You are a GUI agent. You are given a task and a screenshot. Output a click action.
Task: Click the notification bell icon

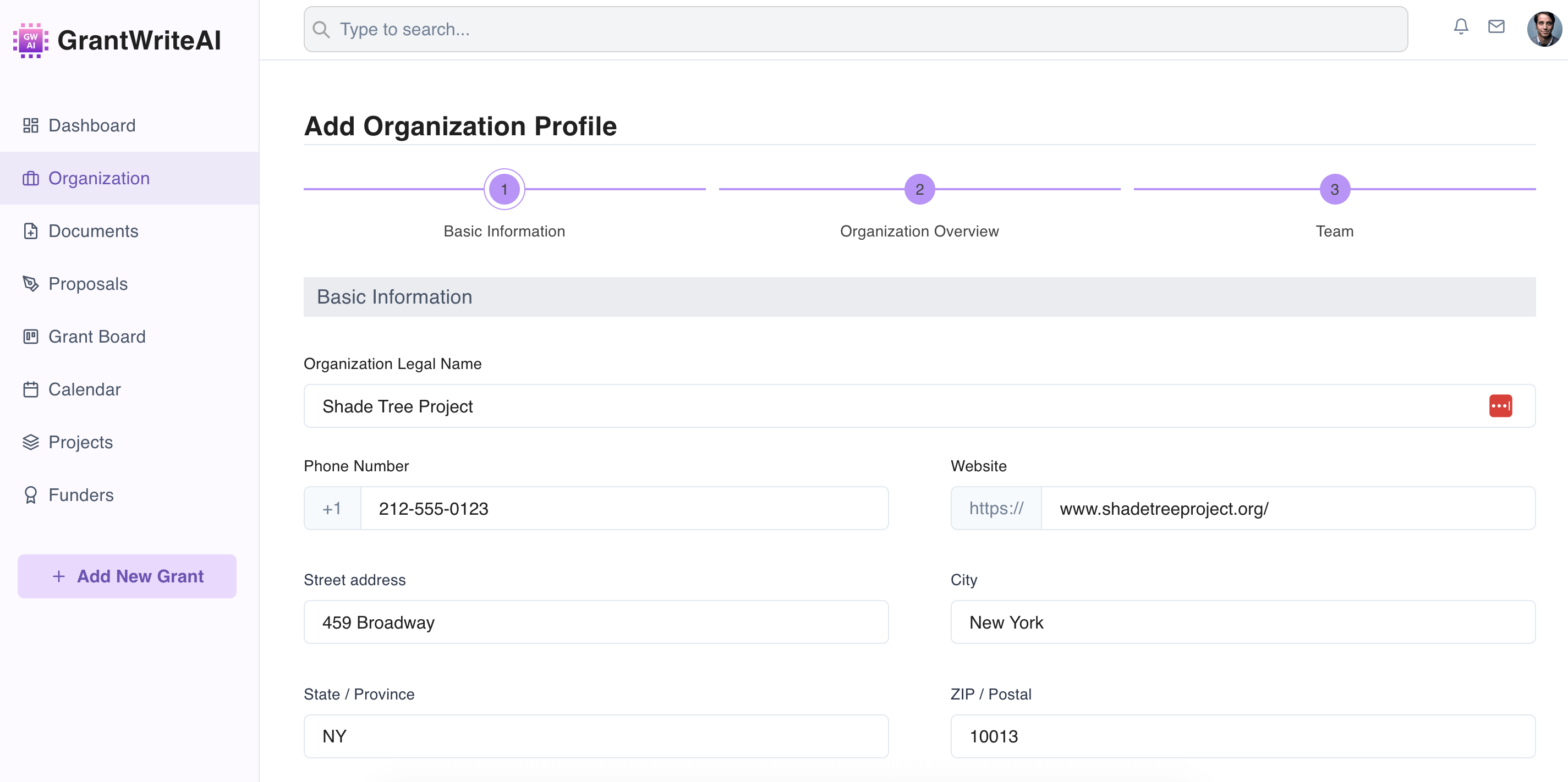tap(1460, 27)
